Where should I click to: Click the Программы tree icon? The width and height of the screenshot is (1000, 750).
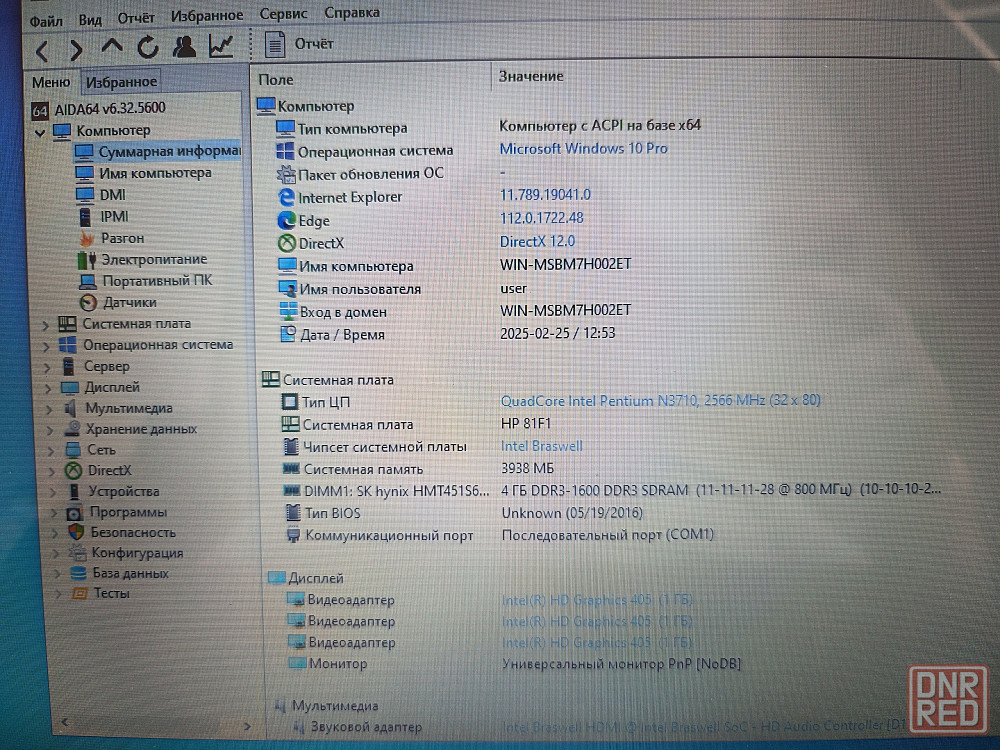pyautogui.click(x=75, y=513)
